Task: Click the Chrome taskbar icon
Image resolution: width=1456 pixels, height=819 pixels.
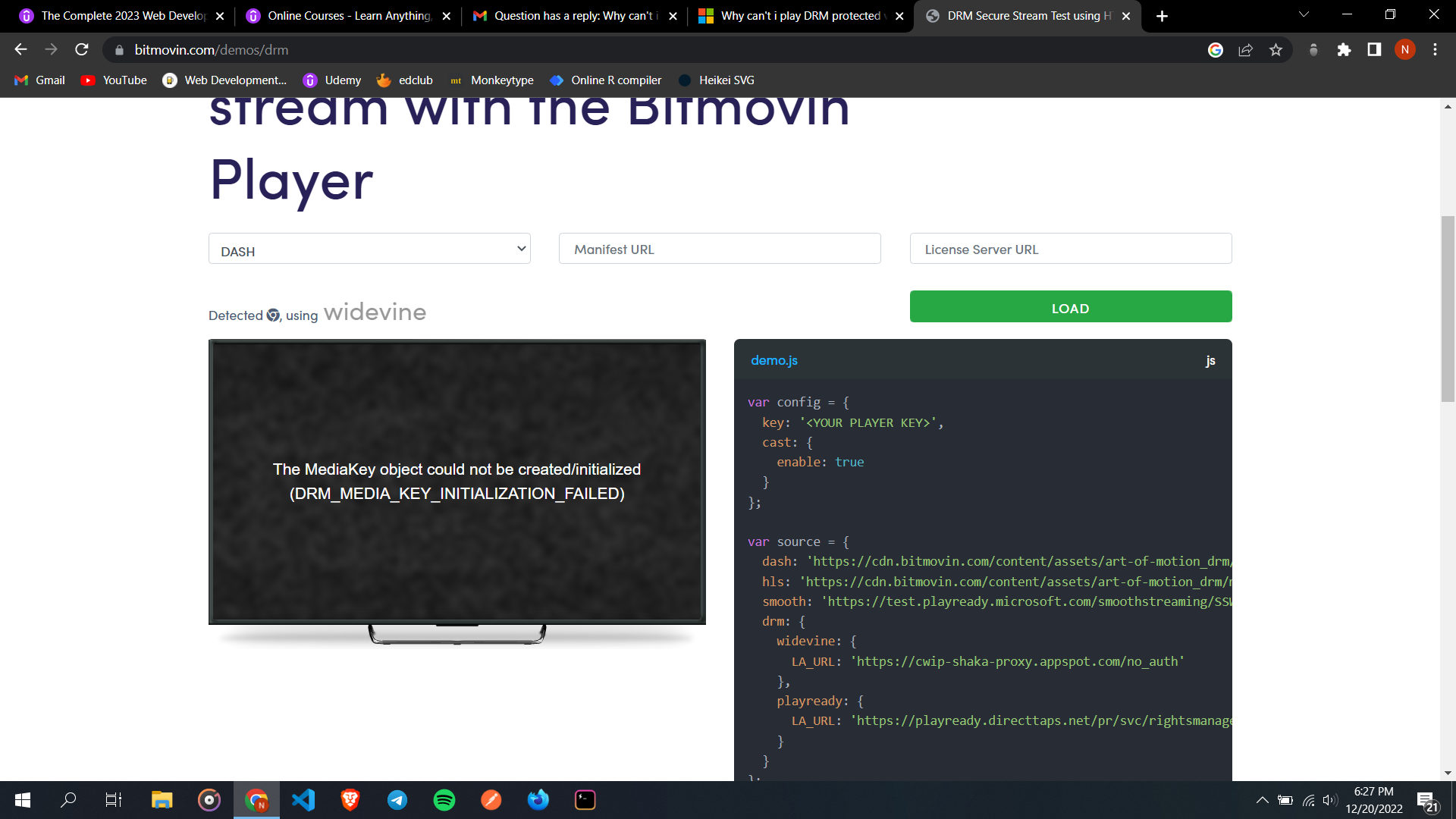Action: click(256, 800)
